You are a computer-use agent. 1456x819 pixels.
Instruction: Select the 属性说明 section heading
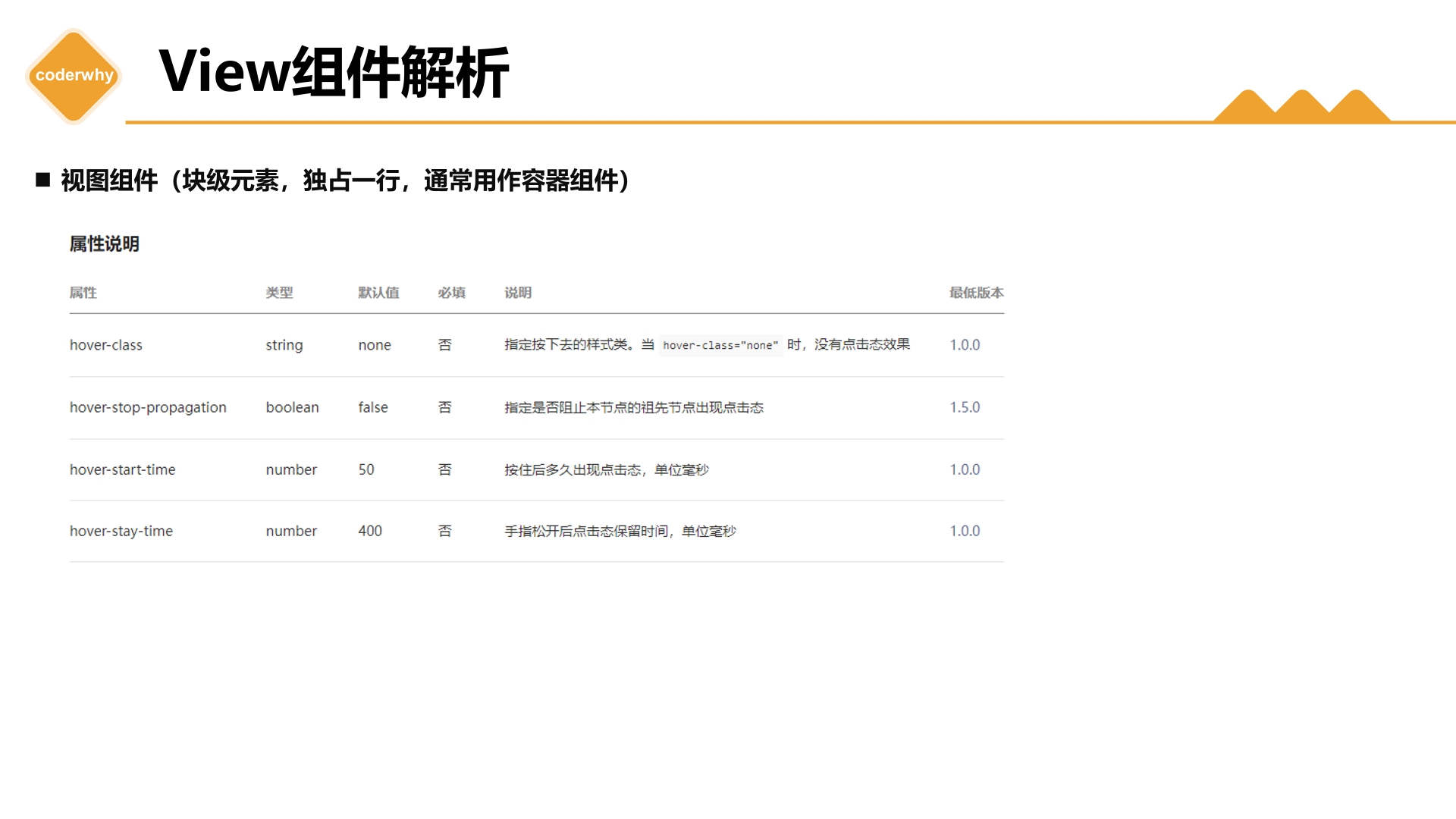click(104, 244)
